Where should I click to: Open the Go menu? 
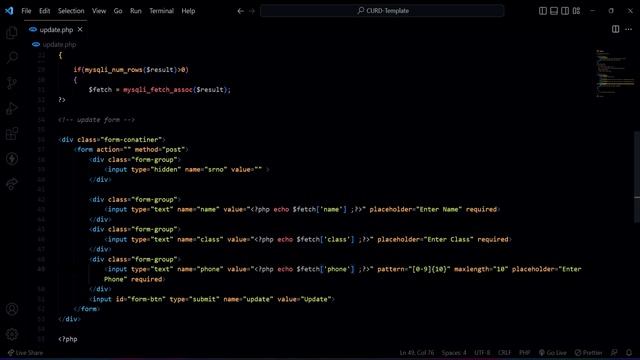pos(118,11)
